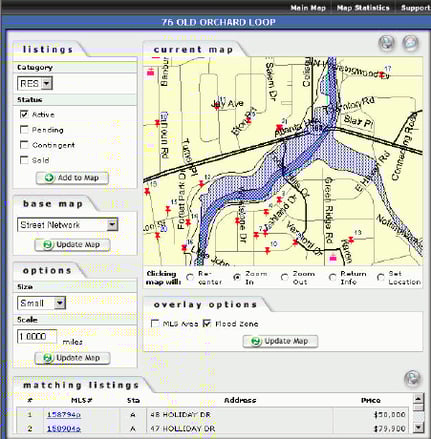Select map pin 10 on the map

coord(267,250)
